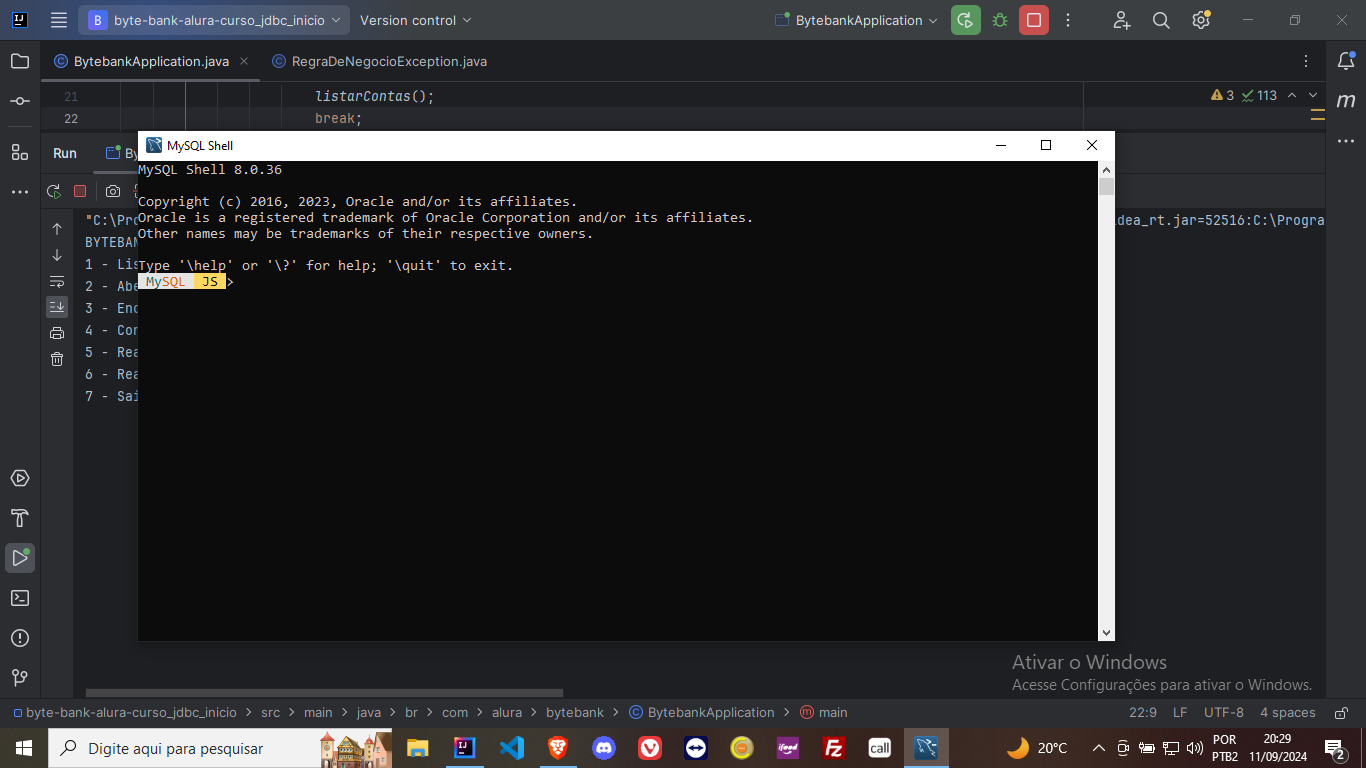
Task: Open Discord from the taskbar
Action: (x=604, y=748)
